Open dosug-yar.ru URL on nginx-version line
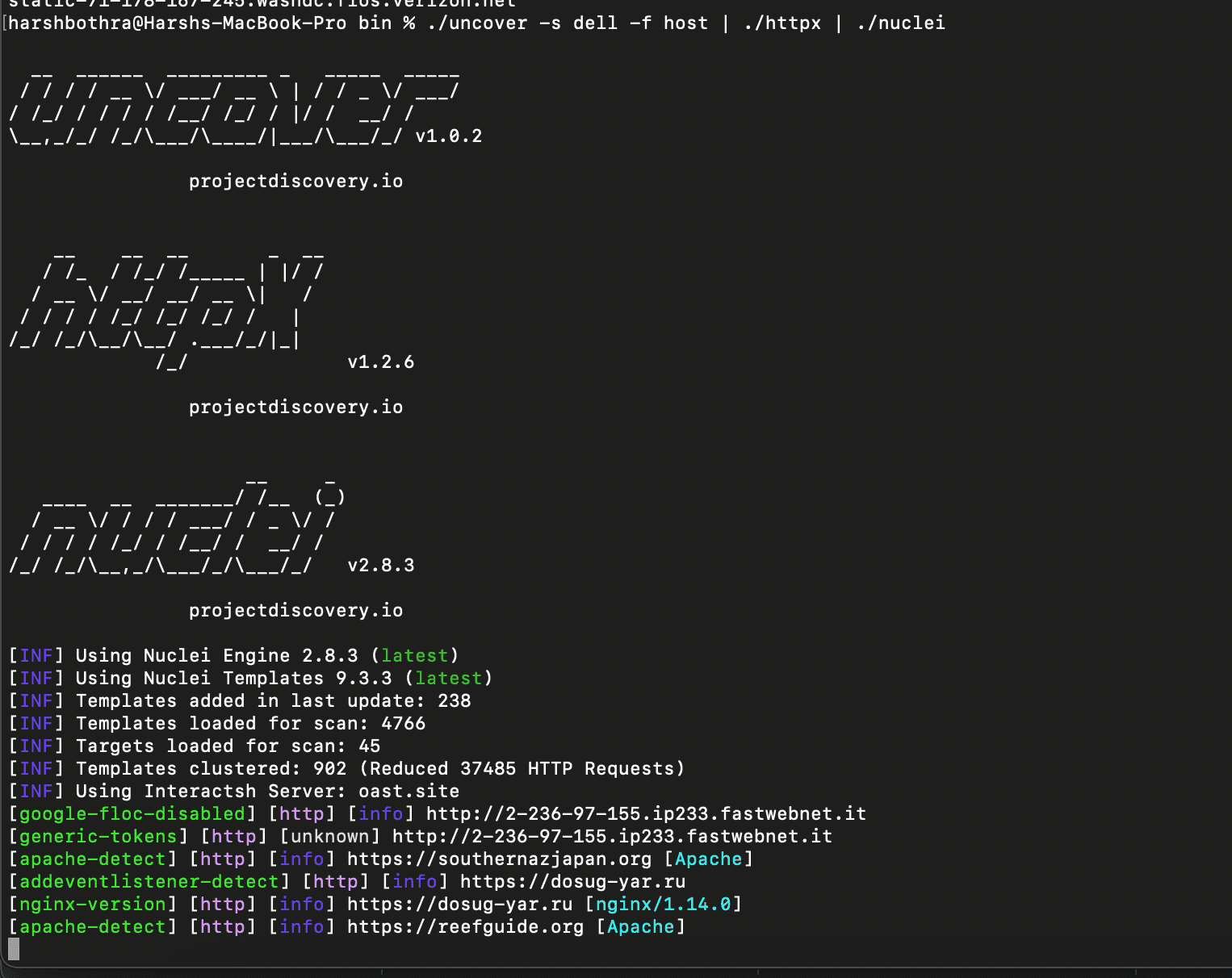Viewport: 1232px width, 978px height. pos(459,904)
